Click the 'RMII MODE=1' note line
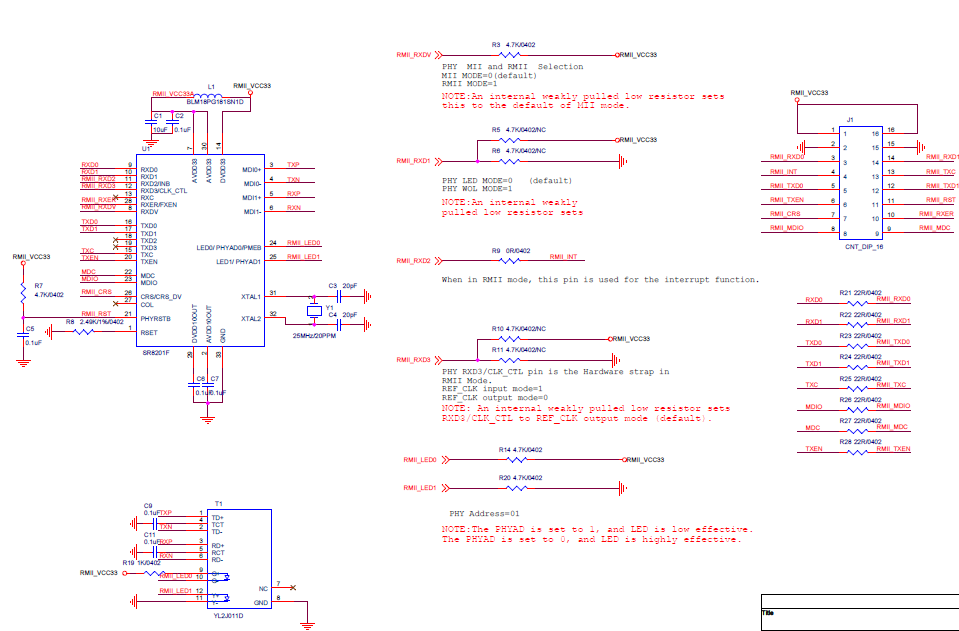The image size is (959, 631). click(x=470, y=84)
